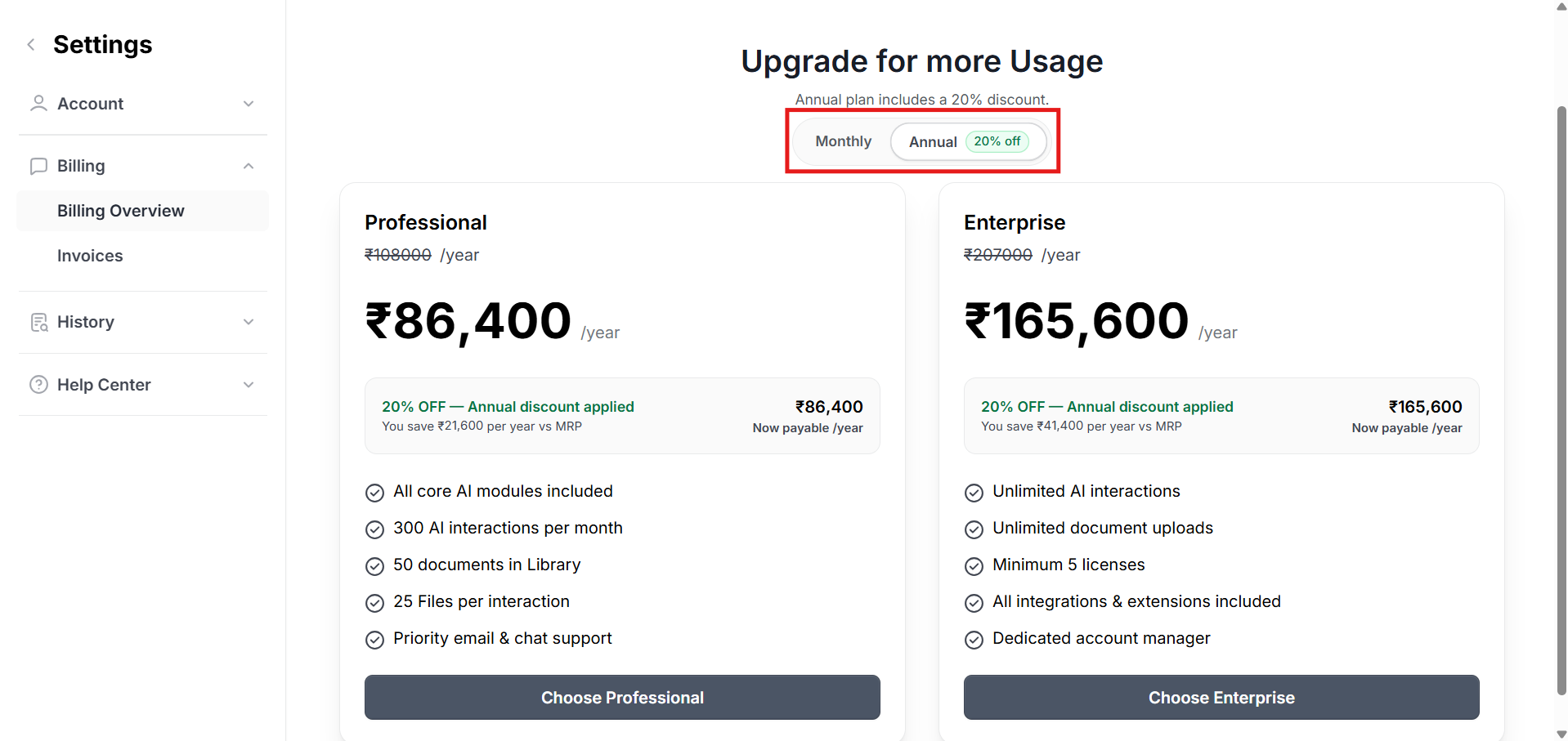
Task: Click the vertical page scrollbar
Action: coord(1561,400)
